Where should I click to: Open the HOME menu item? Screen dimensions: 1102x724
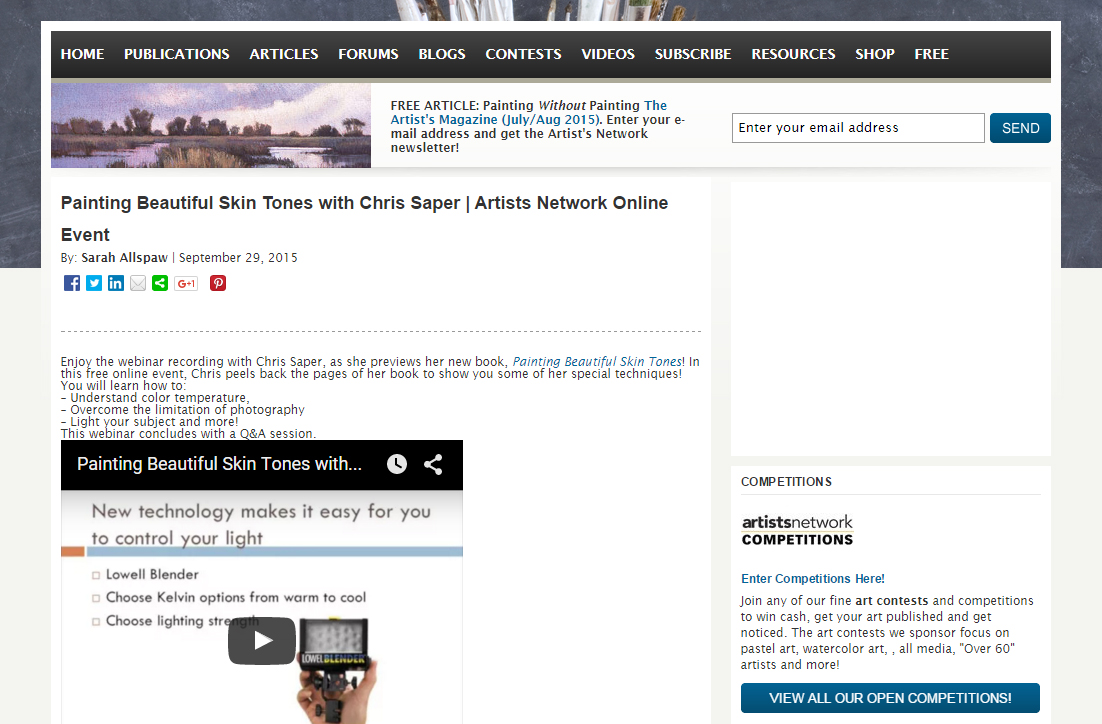(x=82, y=54)
